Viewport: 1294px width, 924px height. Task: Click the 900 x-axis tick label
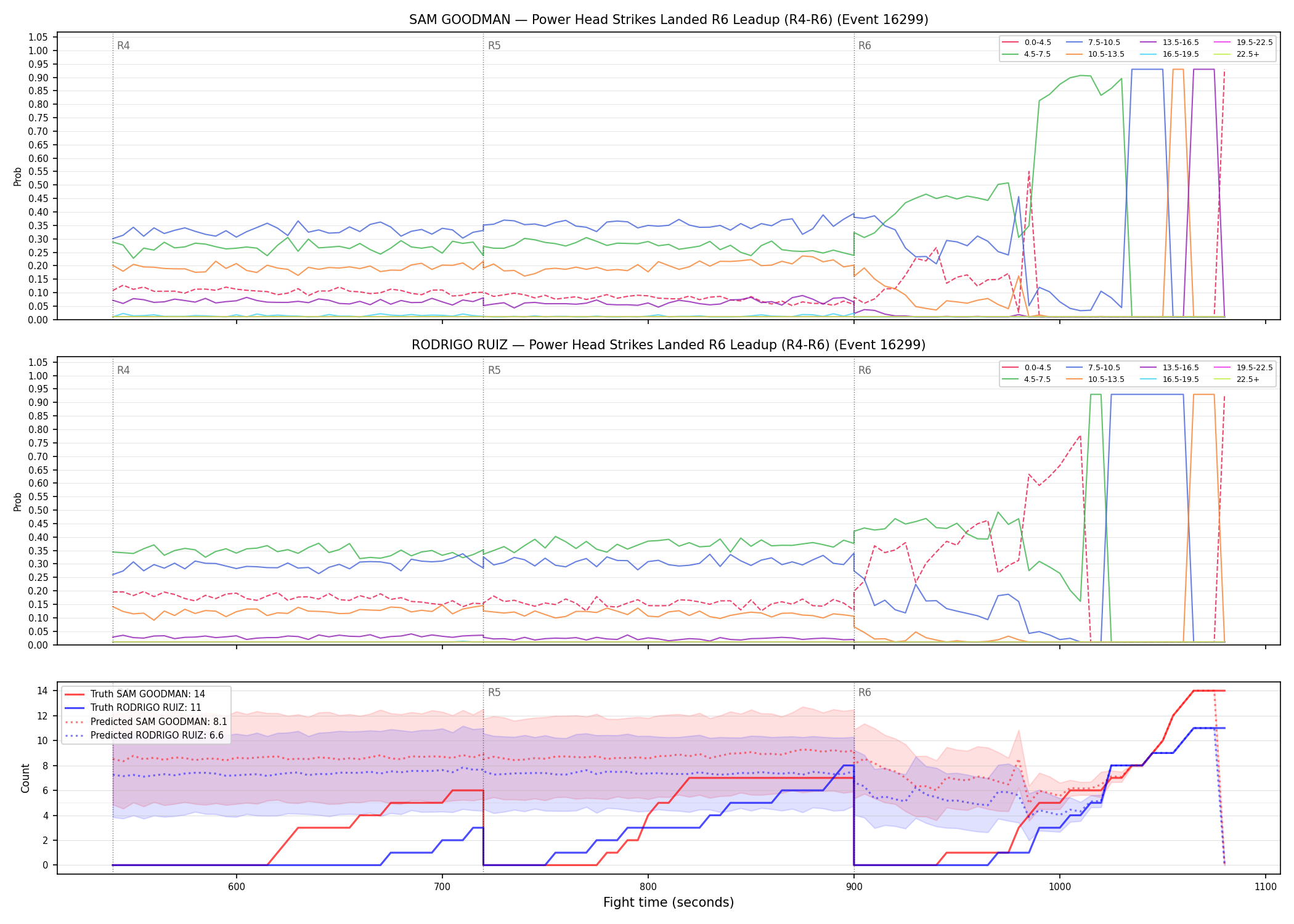pos(853,886)
